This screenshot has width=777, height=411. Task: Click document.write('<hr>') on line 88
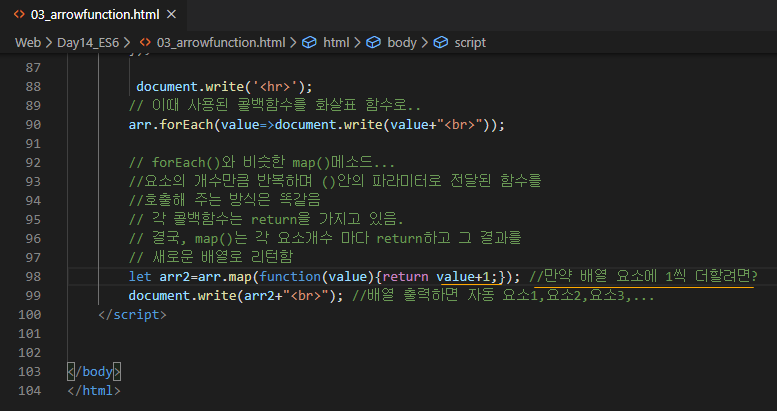pos(224,86)
